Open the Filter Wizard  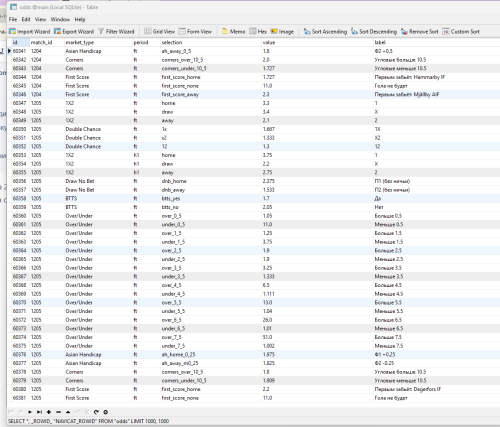coord(116,32)
